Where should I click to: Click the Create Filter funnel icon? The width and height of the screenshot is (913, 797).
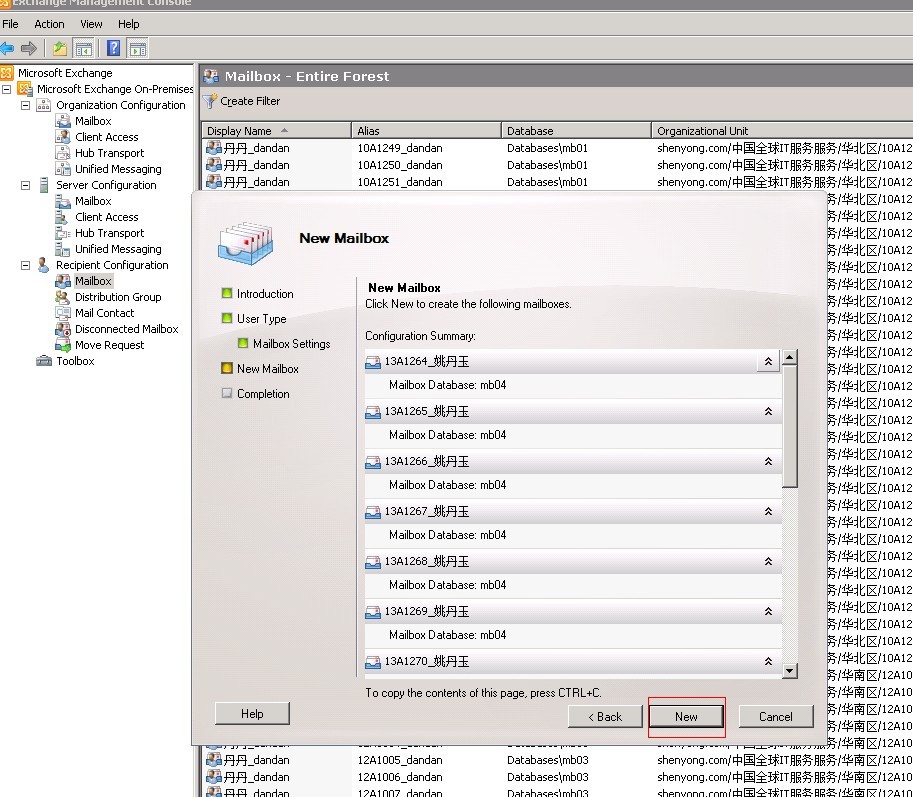(x=210, y=101)
